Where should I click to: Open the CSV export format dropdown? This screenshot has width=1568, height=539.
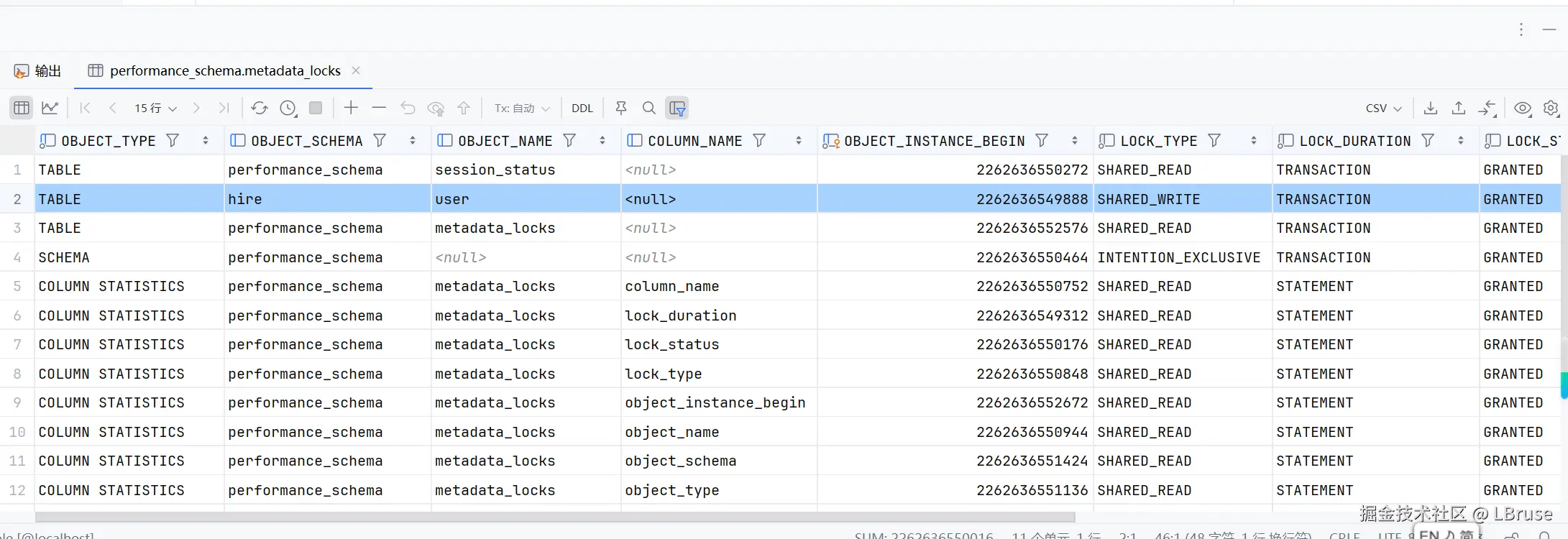[1384, 108]
